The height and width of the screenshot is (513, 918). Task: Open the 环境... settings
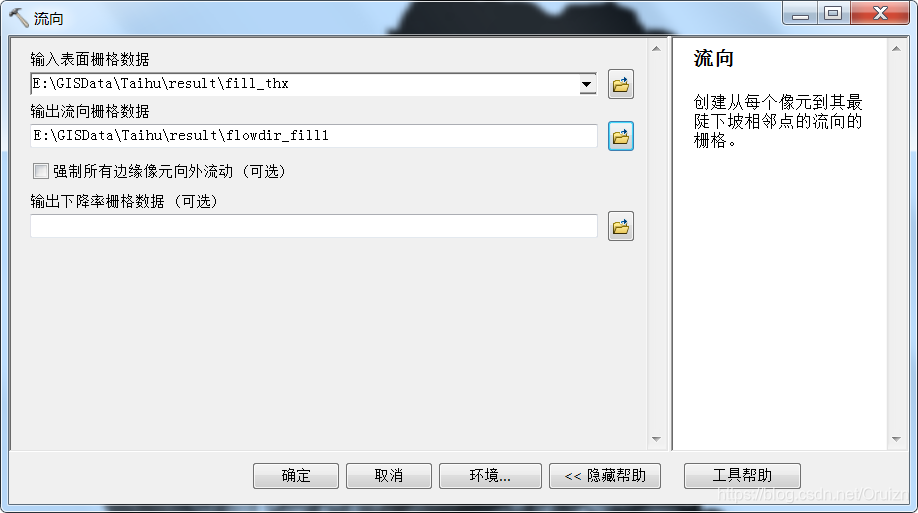click(x=490, y=476)
